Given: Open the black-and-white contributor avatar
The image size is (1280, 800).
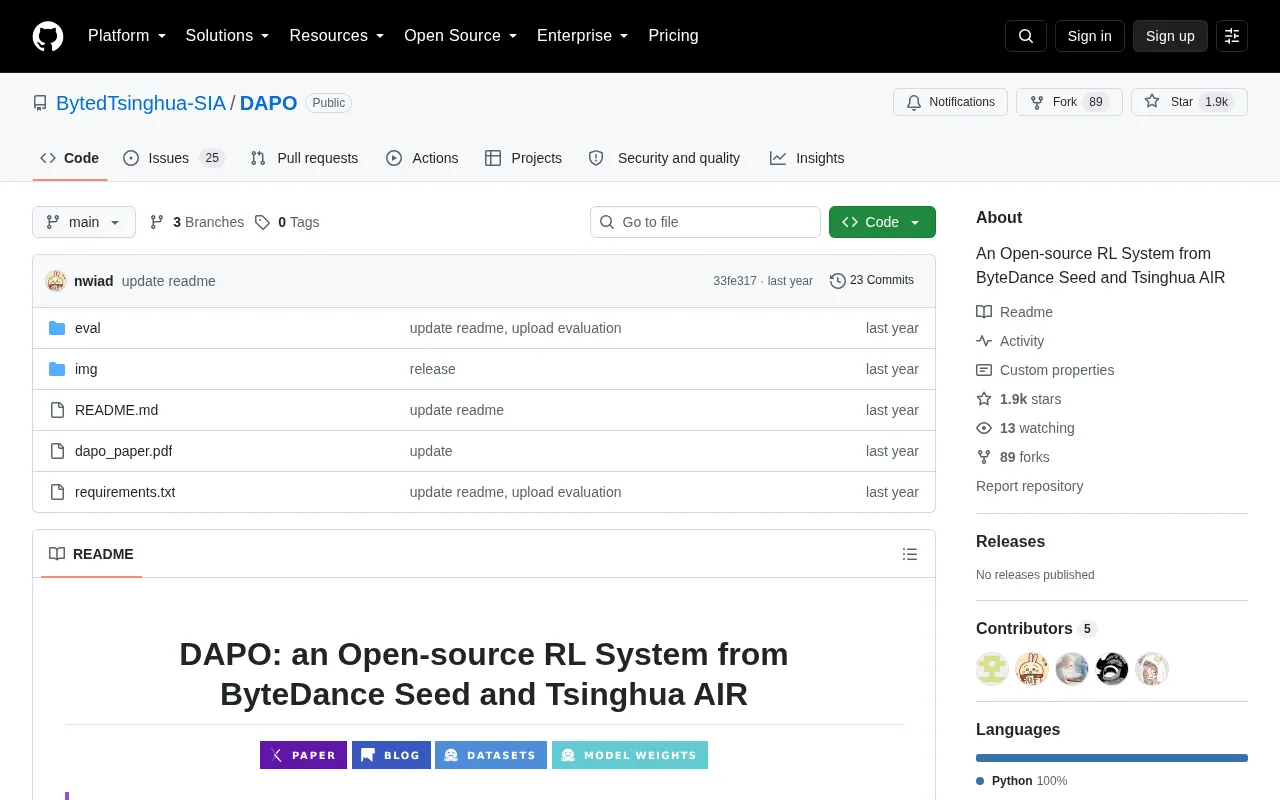Looking at the screenshot, I should 1112,669.
